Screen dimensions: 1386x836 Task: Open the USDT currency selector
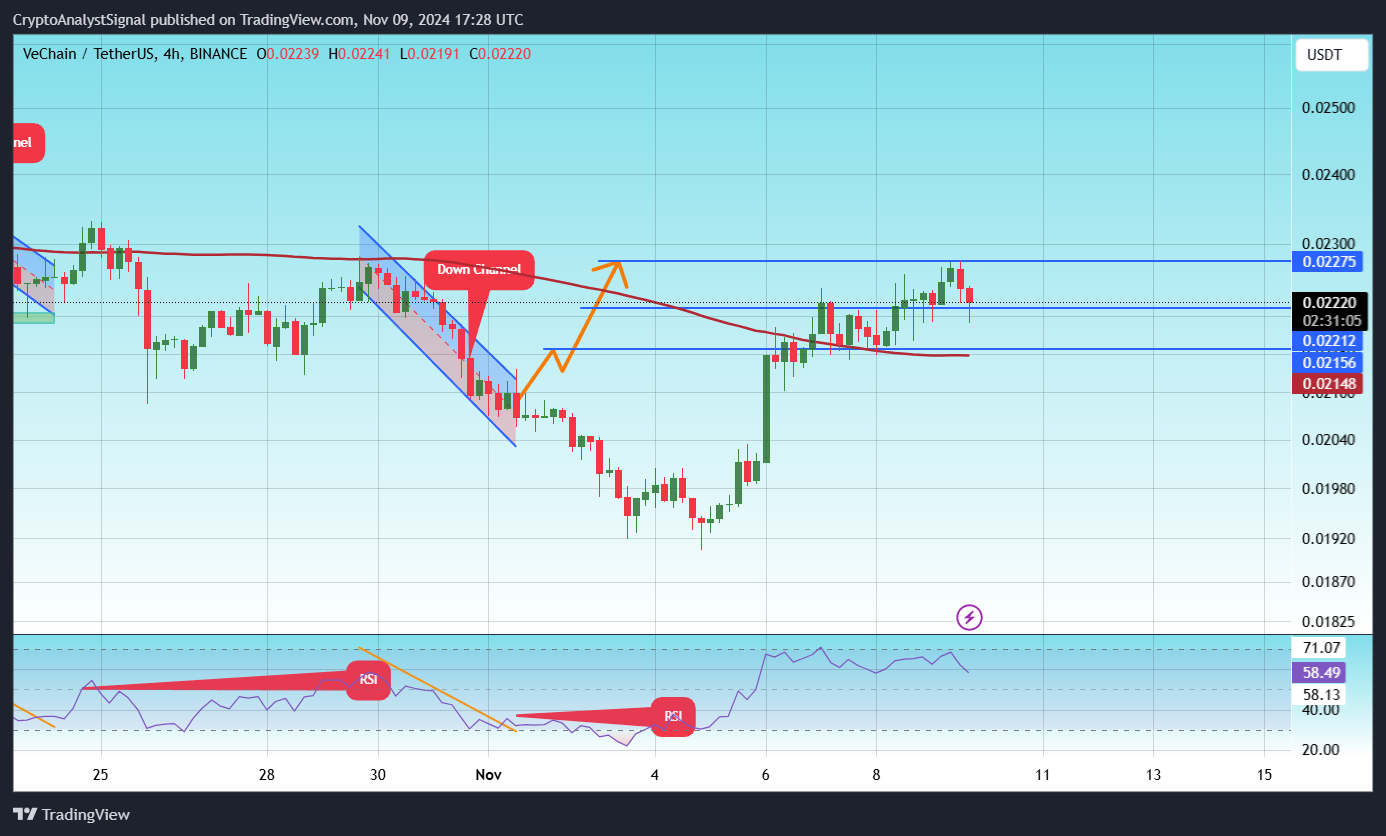pos(1333,57)
